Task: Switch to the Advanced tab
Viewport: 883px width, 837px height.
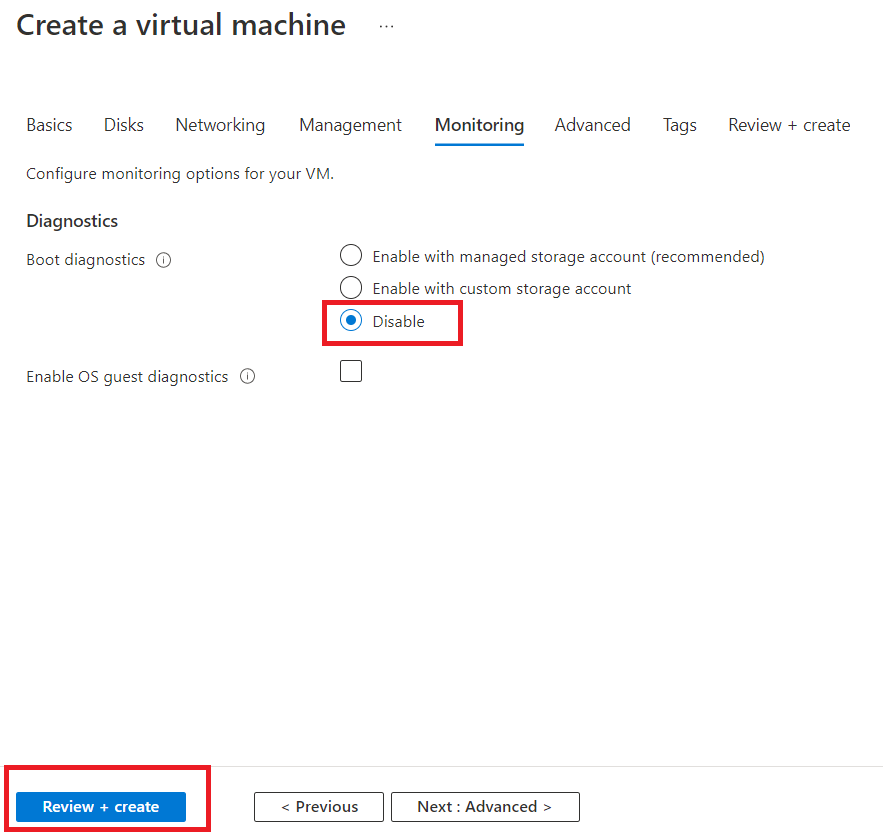Action: click(x=592, y=125)
